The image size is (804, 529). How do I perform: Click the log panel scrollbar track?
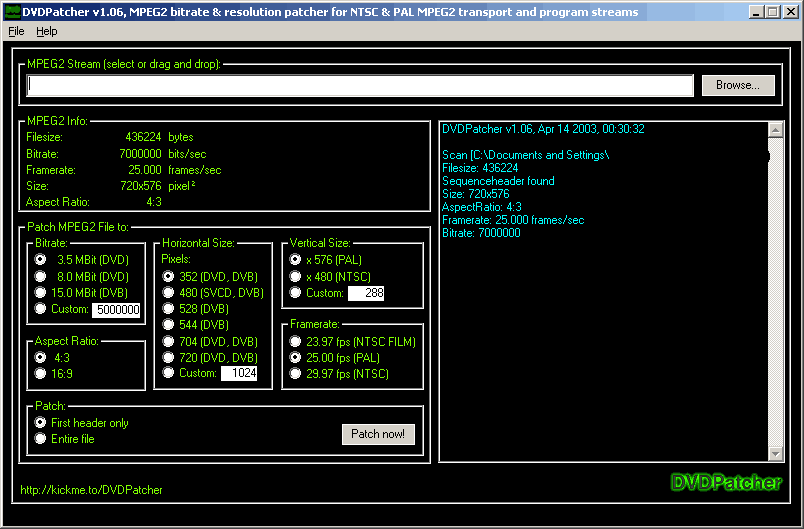tap(775, 292)
